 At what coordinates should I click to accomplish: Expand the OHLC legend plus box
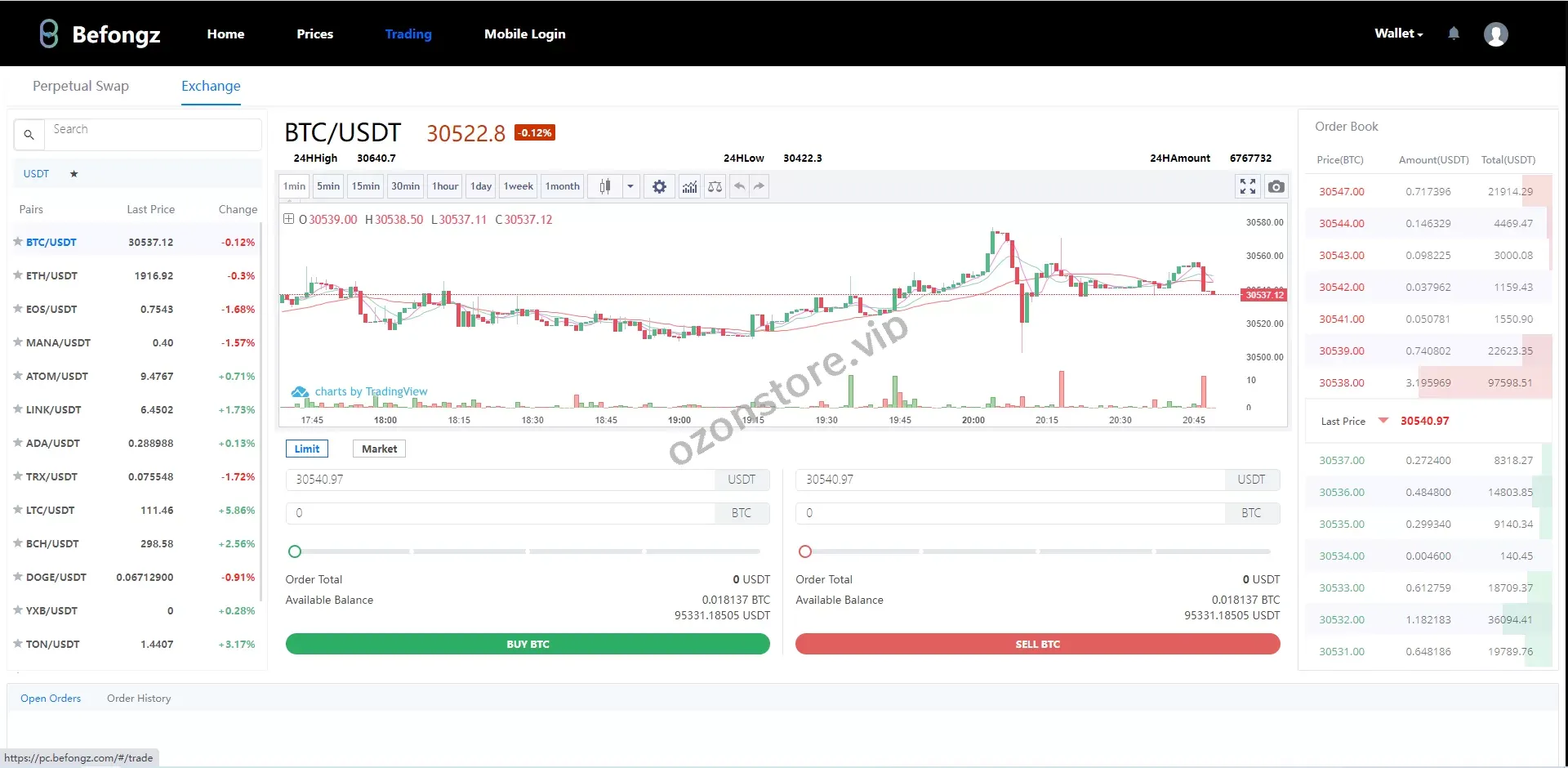pyautogui.click(x=288, y=219)
